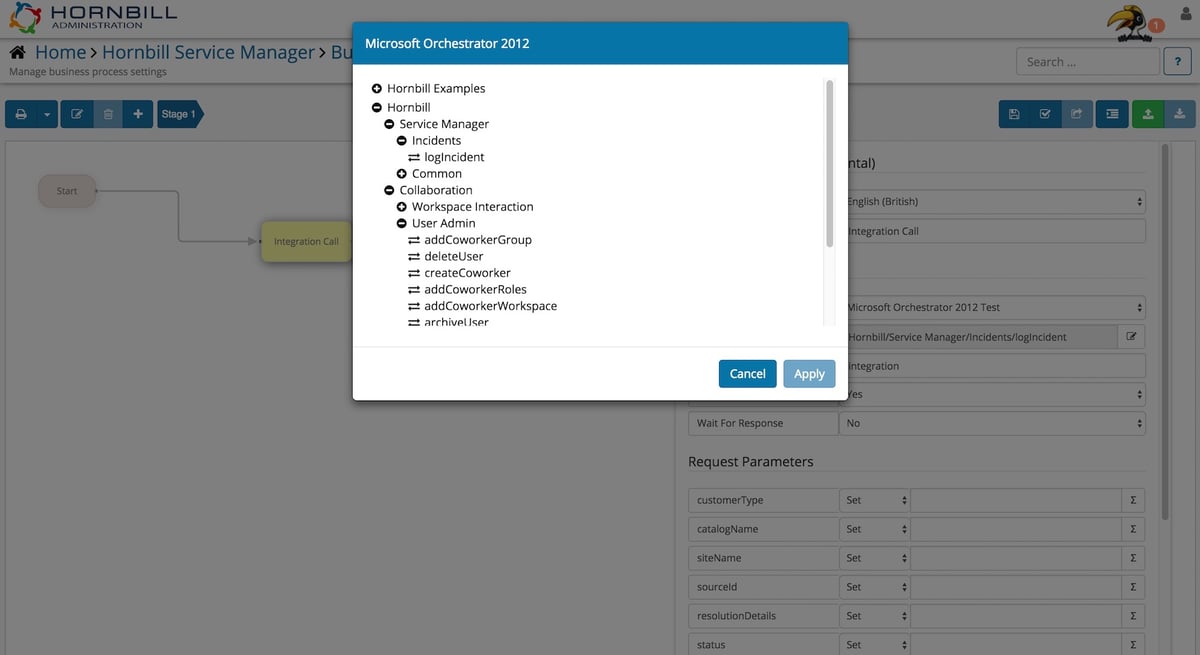Viewport: 1200px width, 655px height.
Task: Upload a process definition via green icon
Action: (1147, 113)
